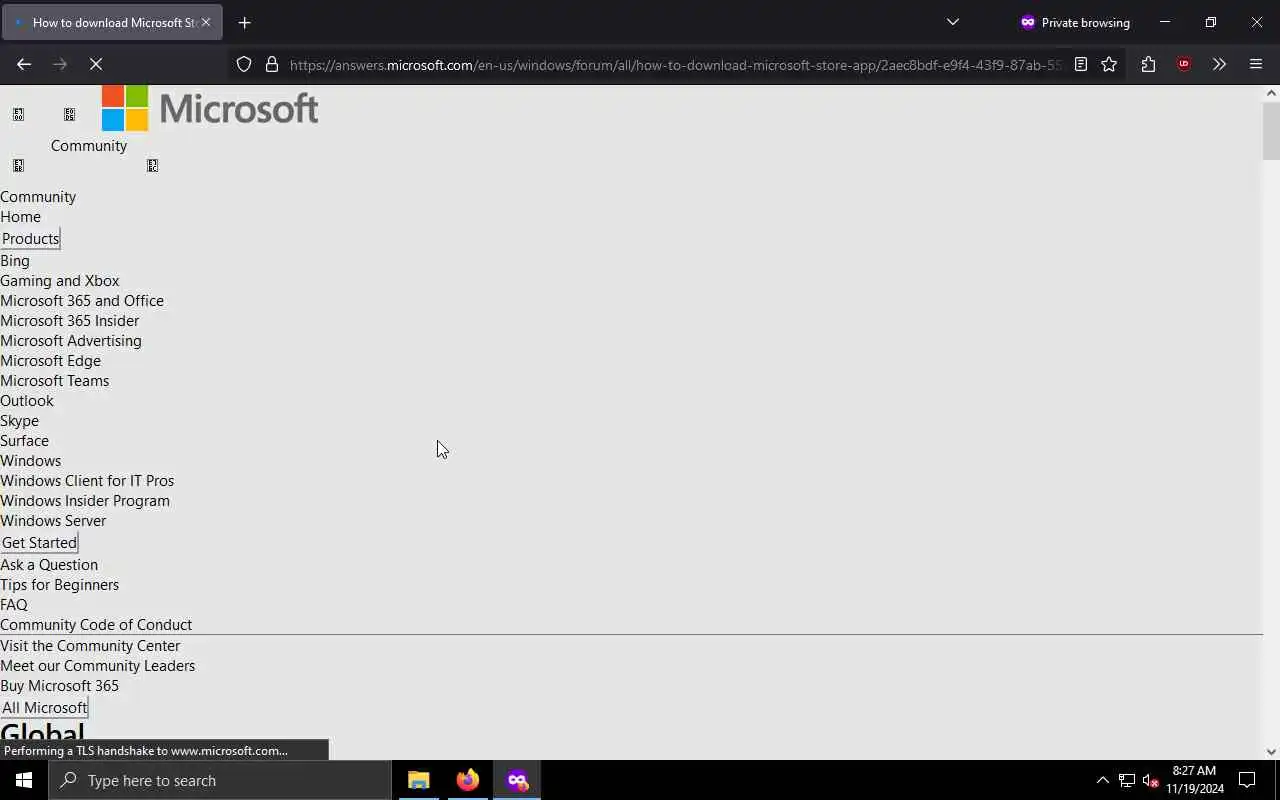This screenshot has width=1280, height=800.
Task: Click the page vertical scrollbar thumb
Action: pos(1271,130)
